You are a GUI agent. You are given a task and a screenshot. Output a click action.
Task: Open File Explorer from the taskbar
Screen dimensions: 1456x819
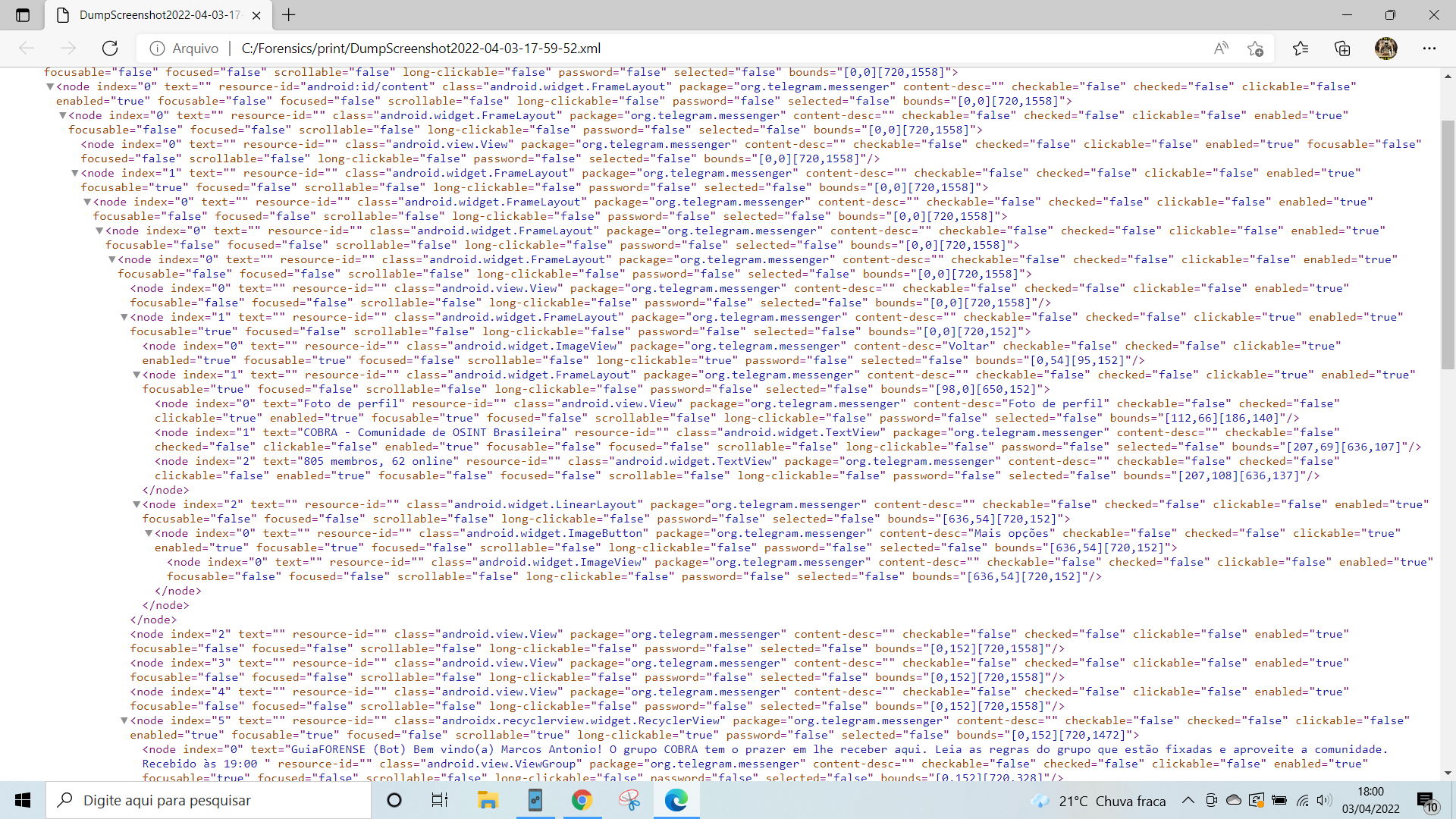pyautogui.click(x=487, y=800)
